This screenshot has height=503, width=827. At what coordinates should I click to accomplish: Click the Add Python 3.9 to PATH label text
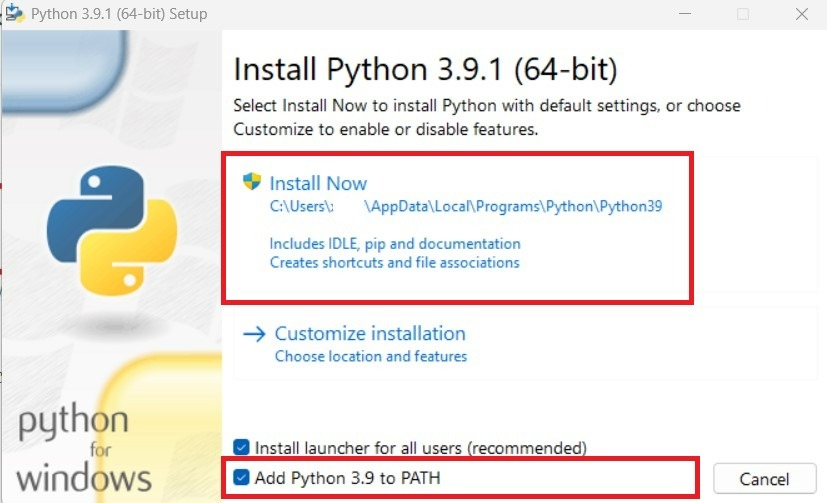(347, 478)
